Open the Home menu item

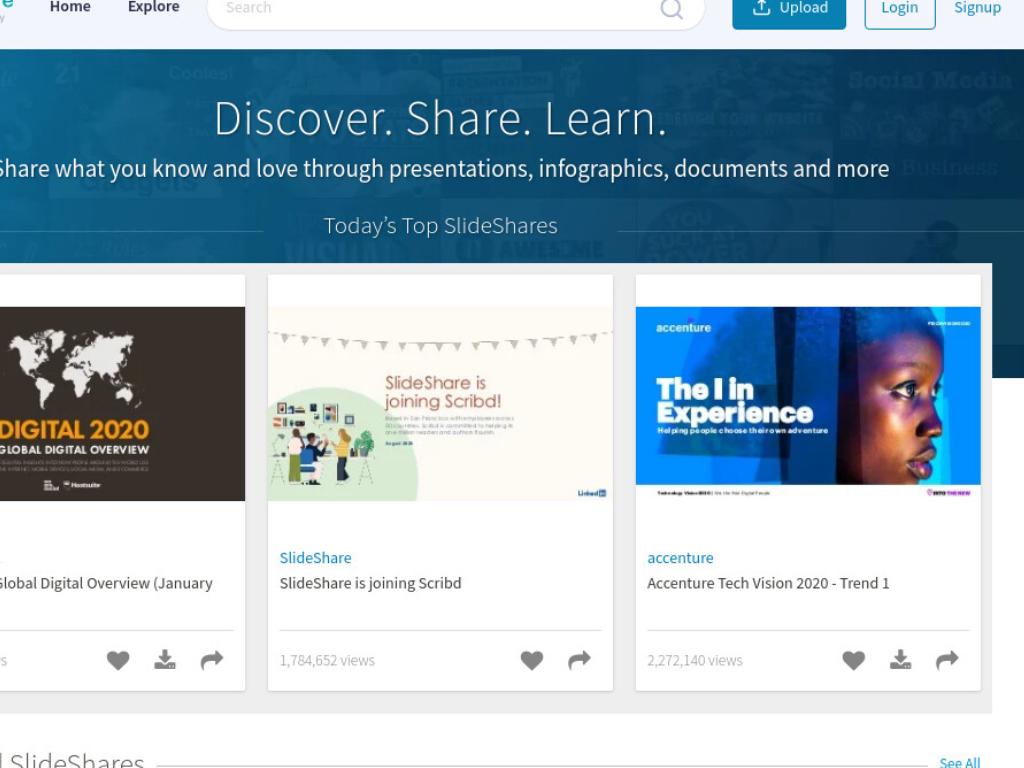[x=70, y=7]
